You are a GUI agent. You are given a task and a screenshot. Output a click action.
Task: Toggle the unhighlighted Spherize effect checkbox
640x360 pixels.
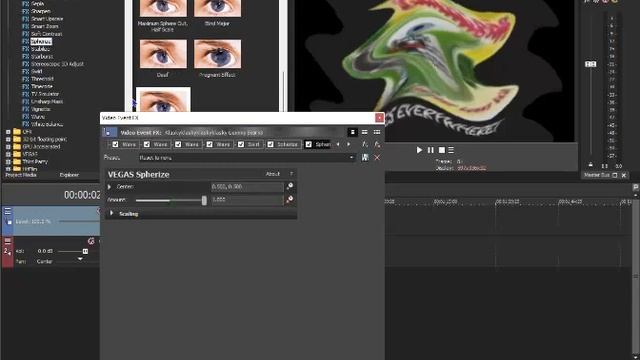[x=271, y=144]
